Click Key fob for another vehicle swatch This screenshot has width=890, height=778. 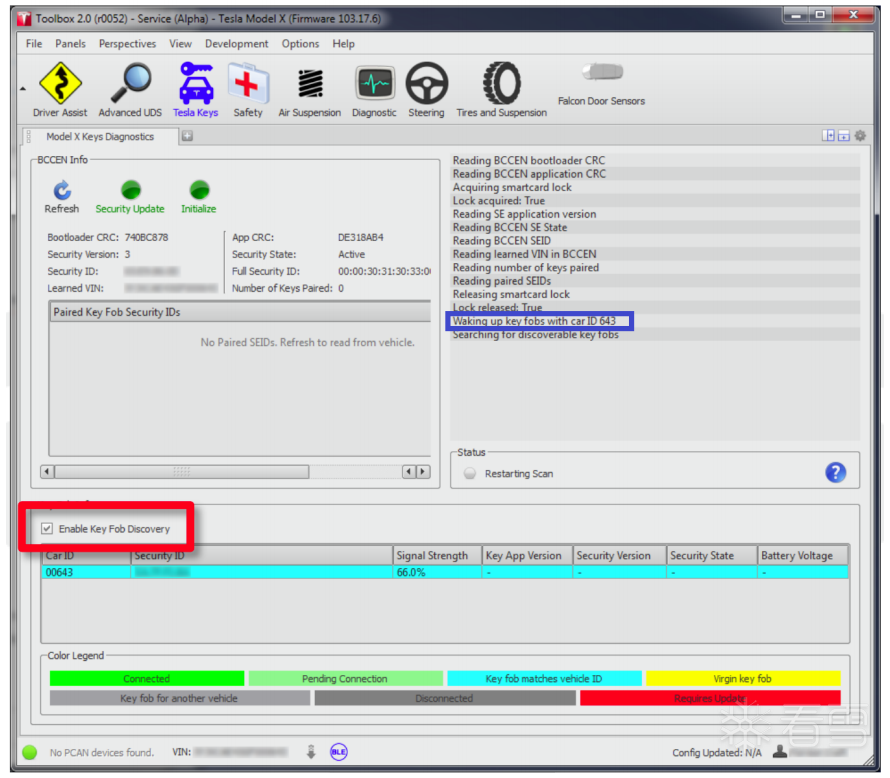tap(179, 698)
